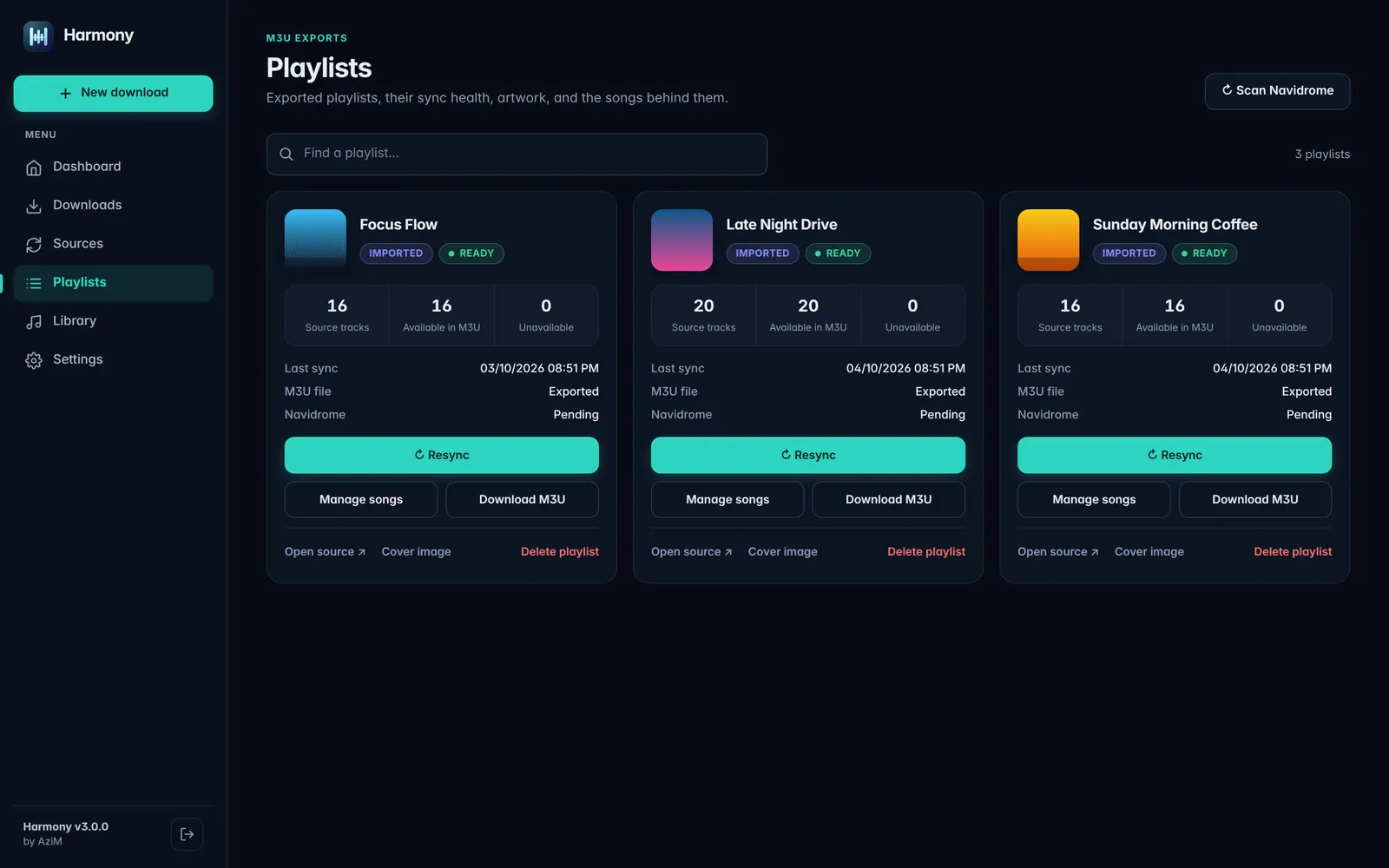The image size is (1389, 868).
Task: Delete the Focus Flow playlist
Action: [x=560, y=552]
